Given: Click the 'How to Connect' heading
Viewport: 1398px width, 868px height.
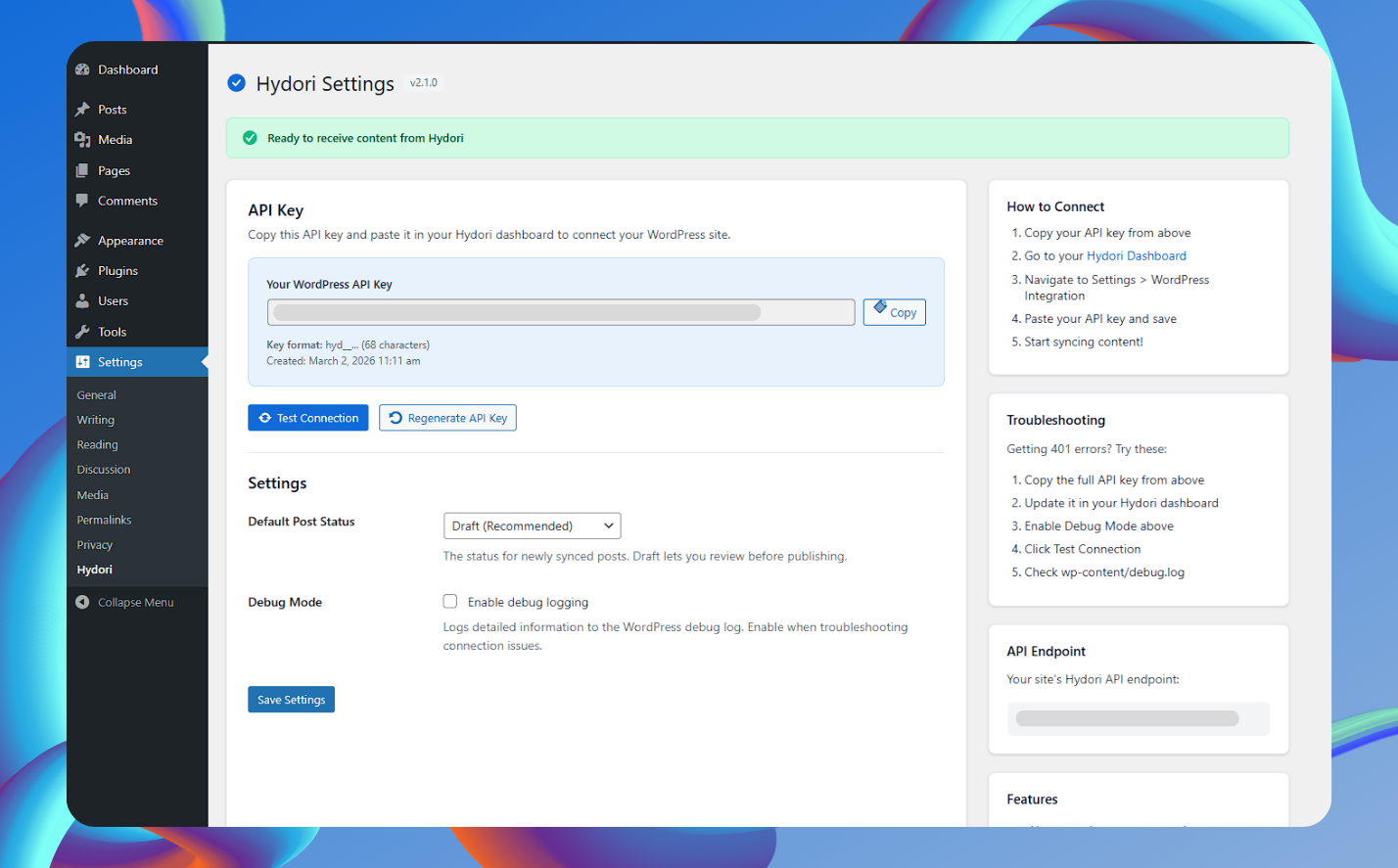Looking at the screenshot, I should (1055, 206).
